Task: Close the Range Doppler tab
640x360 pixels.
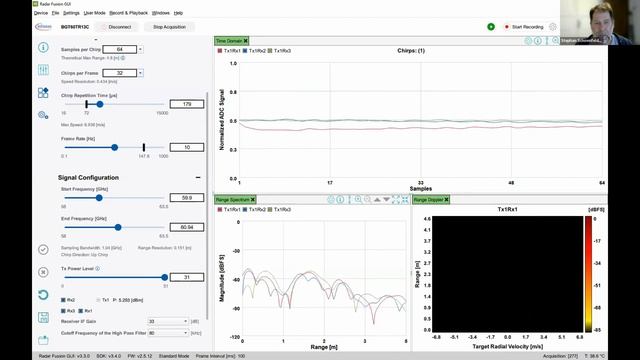Action: [447, 200]
